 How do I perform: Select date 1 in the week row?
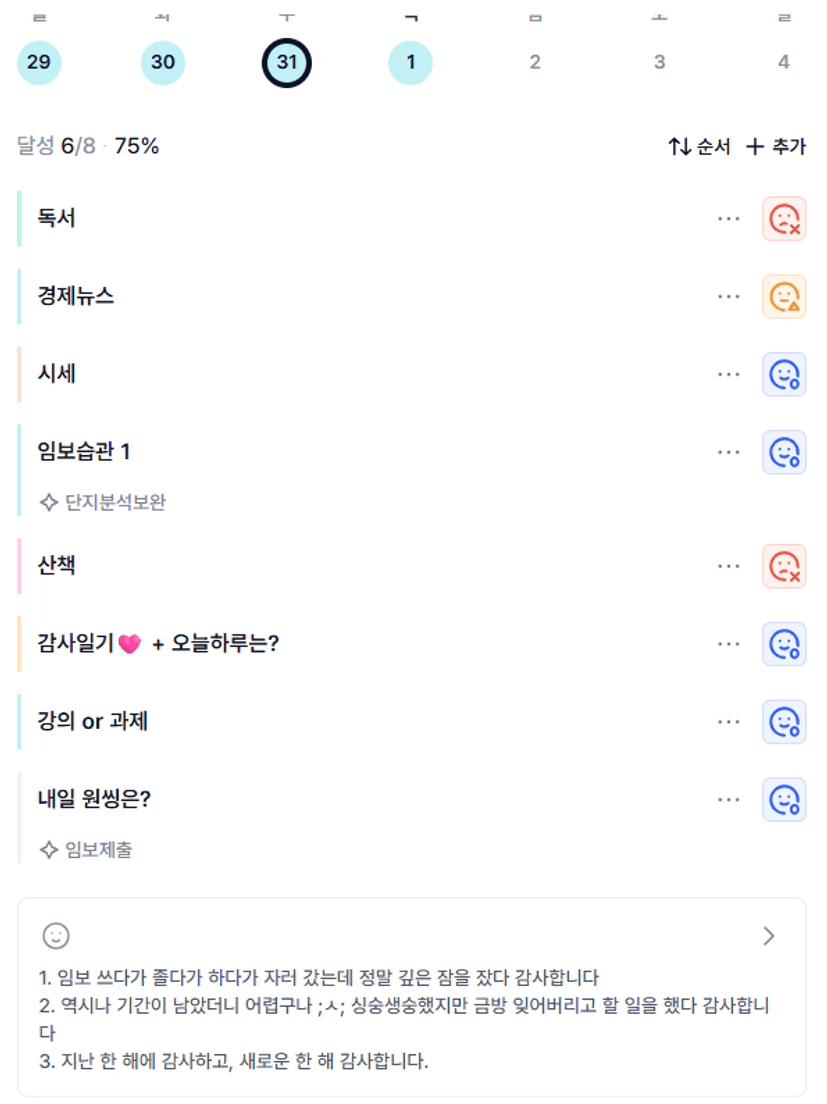point(410,63)
